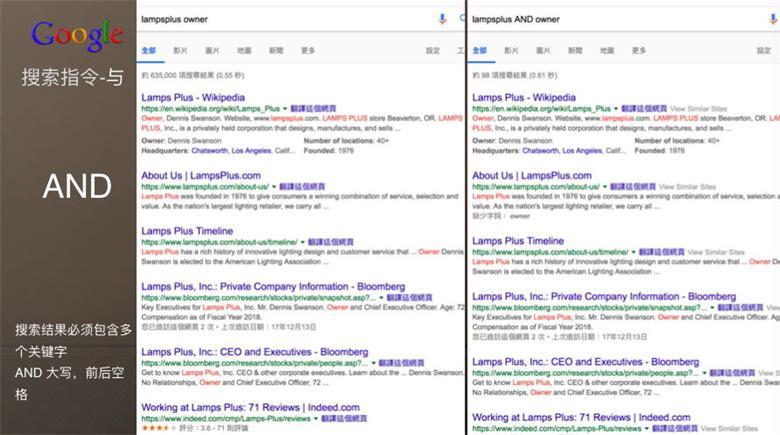Click the 'Los Angeles' headquarters link in the 'lampsplus owner' results
Viewport: 780px width, 435px height.
click(251, 151)
